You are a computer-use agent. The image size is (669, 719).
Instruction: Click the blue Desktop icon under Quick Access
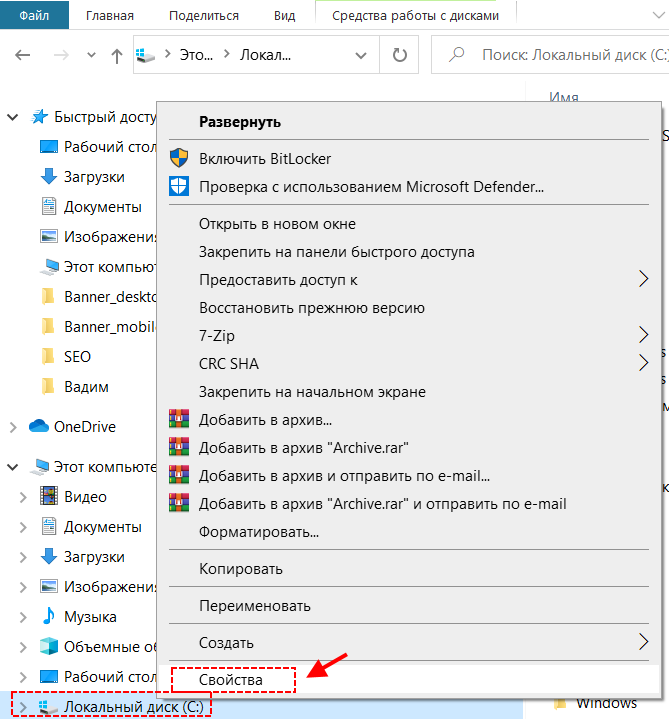click(49, 147)
